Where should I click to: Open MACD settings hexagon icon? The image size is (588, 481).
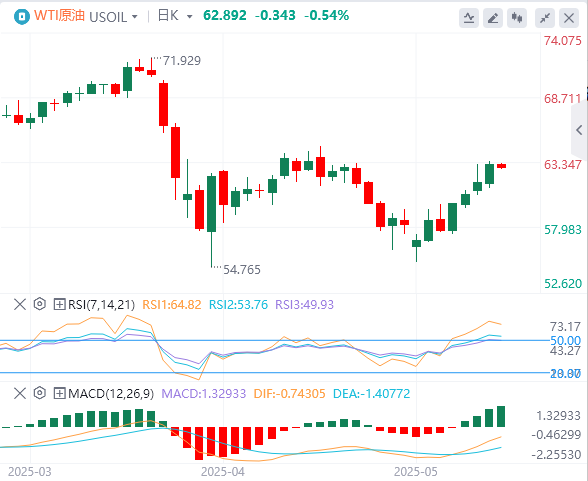coord(39,393)
